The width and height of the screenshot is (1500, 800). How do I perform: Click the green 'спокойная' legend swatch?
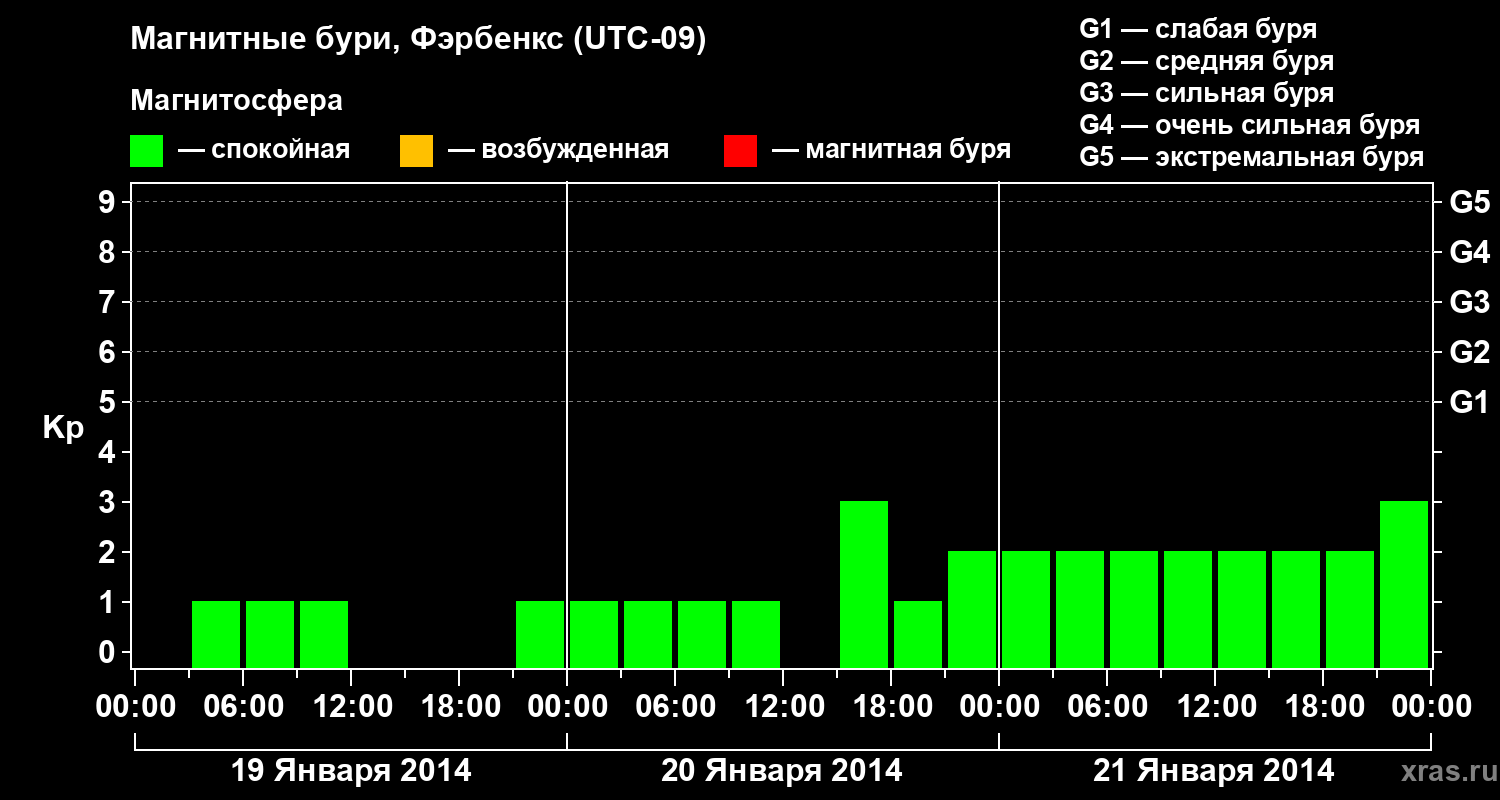tap(147, 151)
